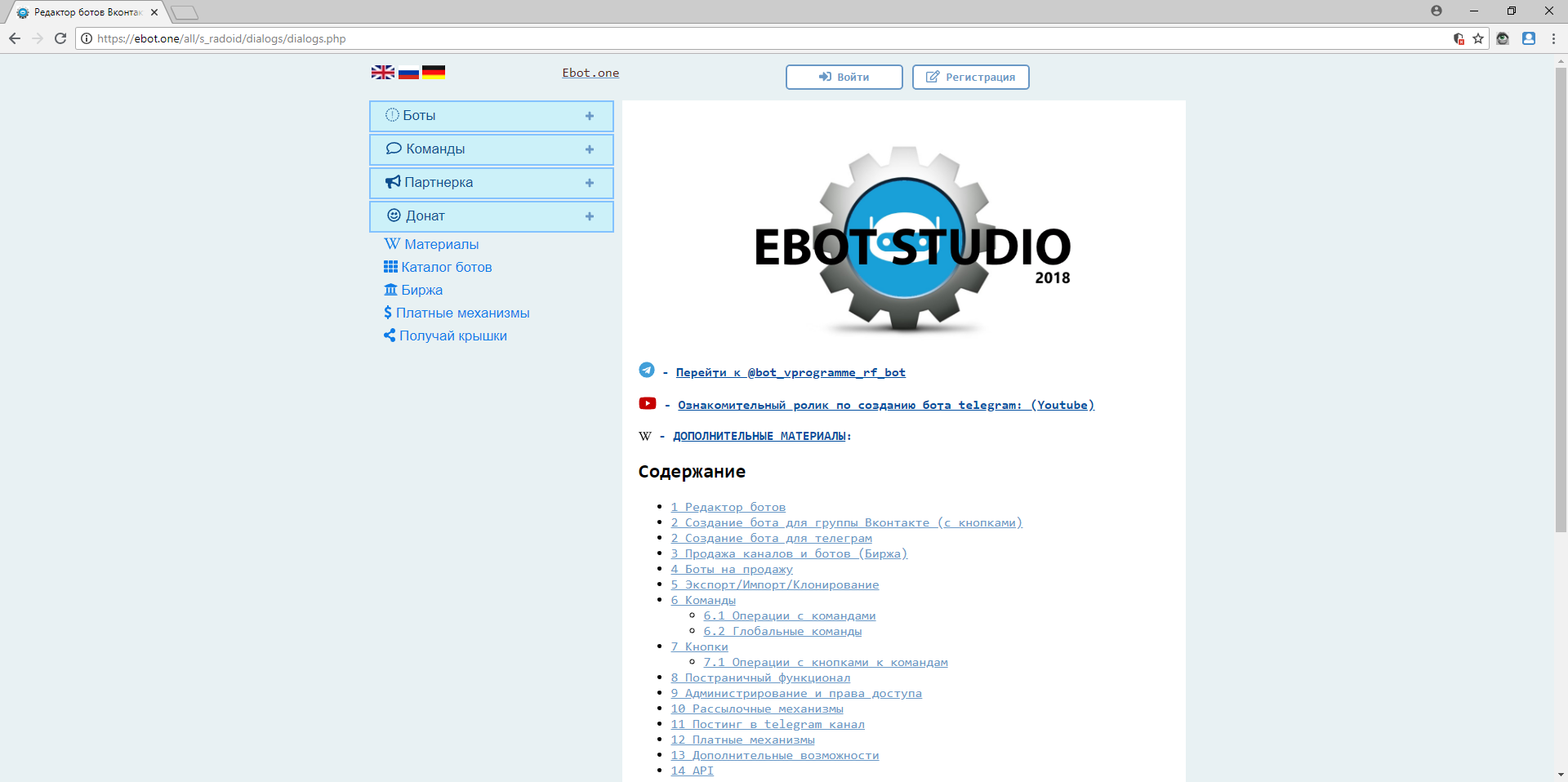
Task: Click the browser address bar URL
Action: 221,38
